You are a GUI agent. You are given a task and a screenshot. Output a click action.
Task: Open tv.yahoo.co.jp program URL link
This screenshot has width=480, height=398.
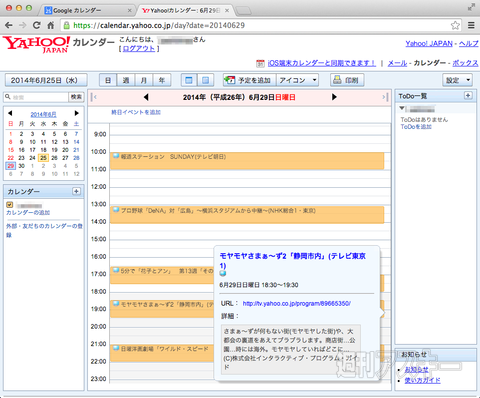[x=297, y=303]
